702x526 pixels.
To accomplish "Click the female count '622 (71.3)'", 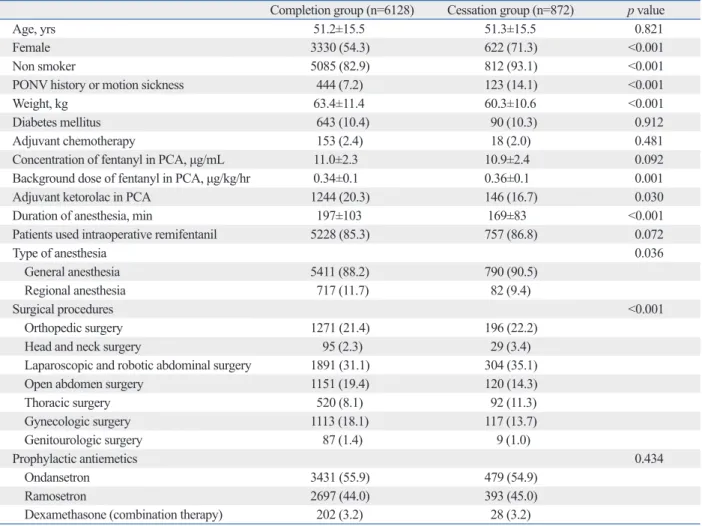I will coord(510,47).
